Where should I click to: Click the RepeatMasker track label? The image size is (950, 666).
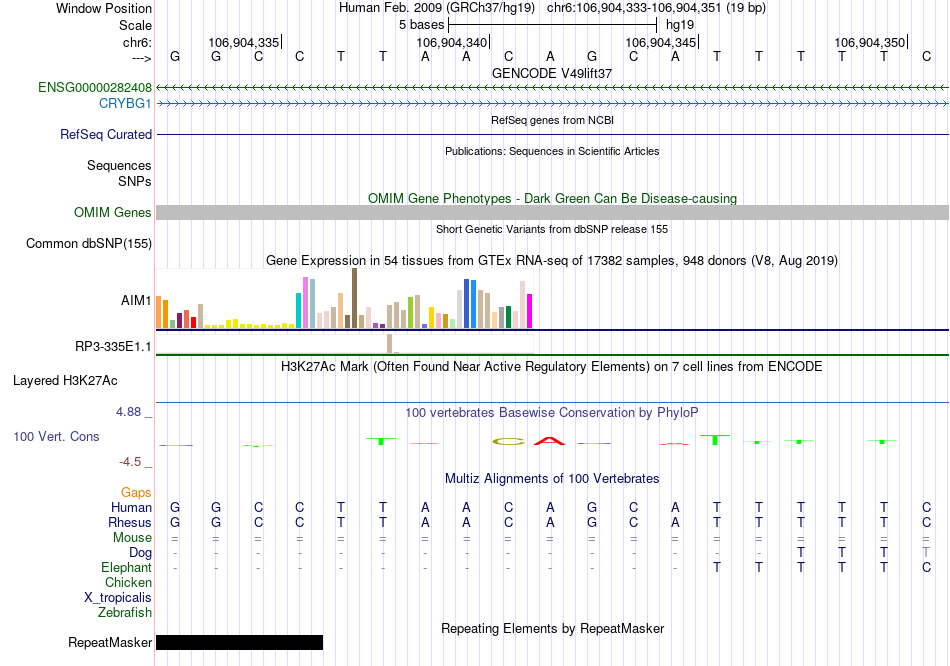pyautogui.click(x=110, y=642)
